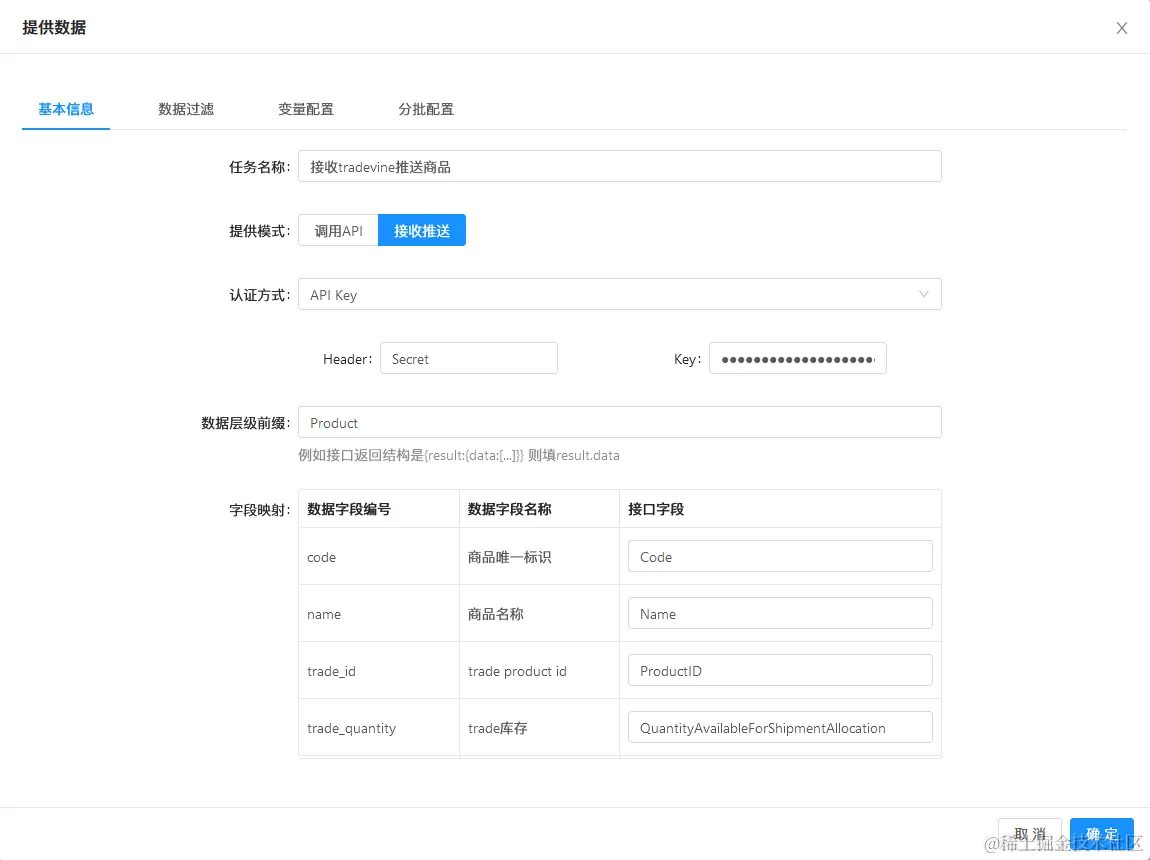
Task: Click the '商品唯一标识' cell
Action: [x=540, y=556]
